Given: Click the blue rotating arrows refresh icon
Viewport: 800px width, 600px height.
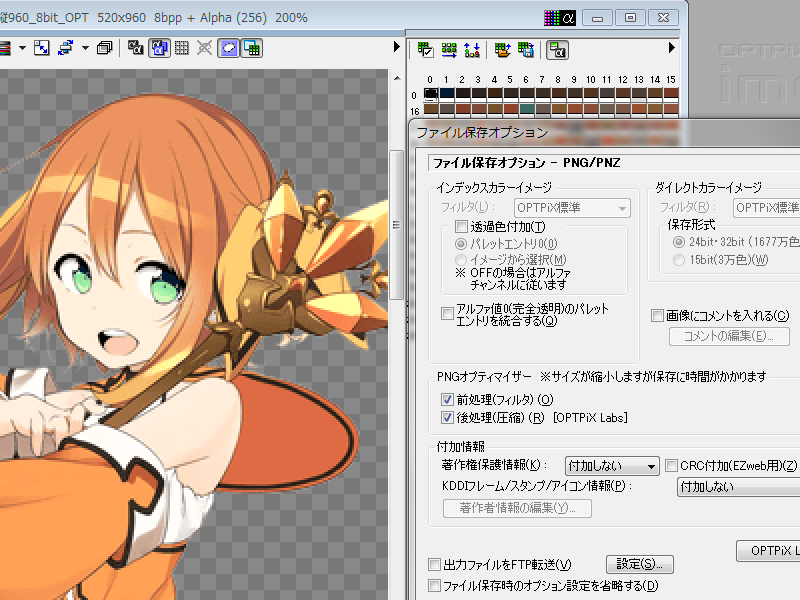Looking at the screenshot, I should (x=65, y=48).
